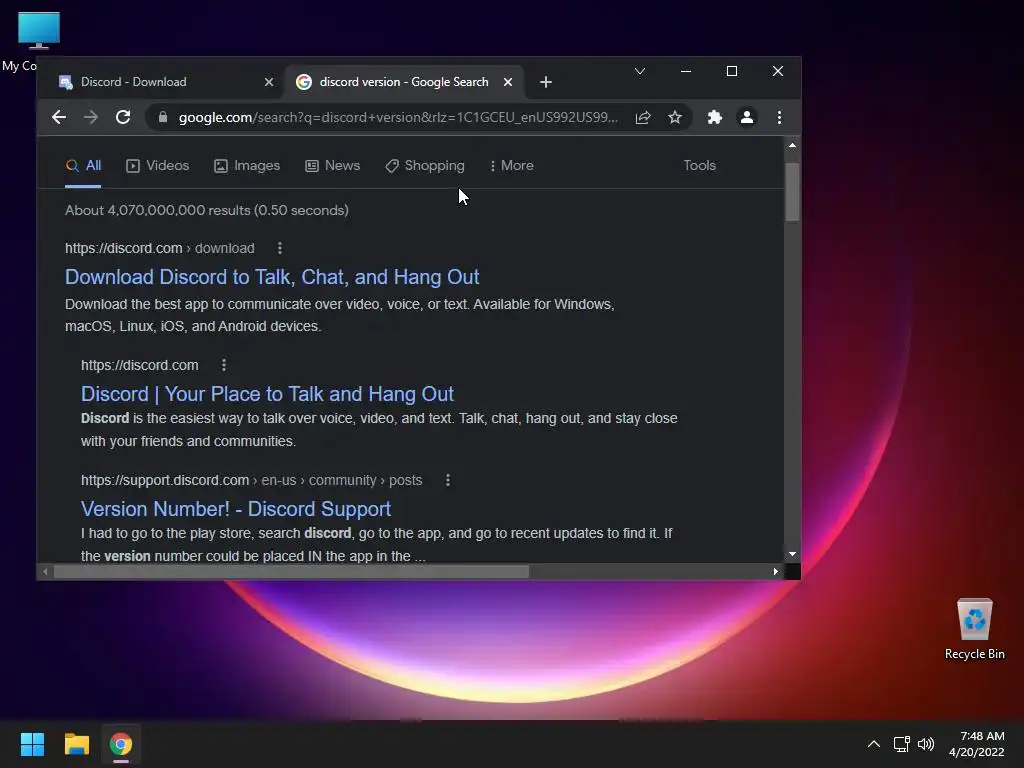Open 'Version Number! - Discord Support' link
1024x768 pixels.
(236, 509)
